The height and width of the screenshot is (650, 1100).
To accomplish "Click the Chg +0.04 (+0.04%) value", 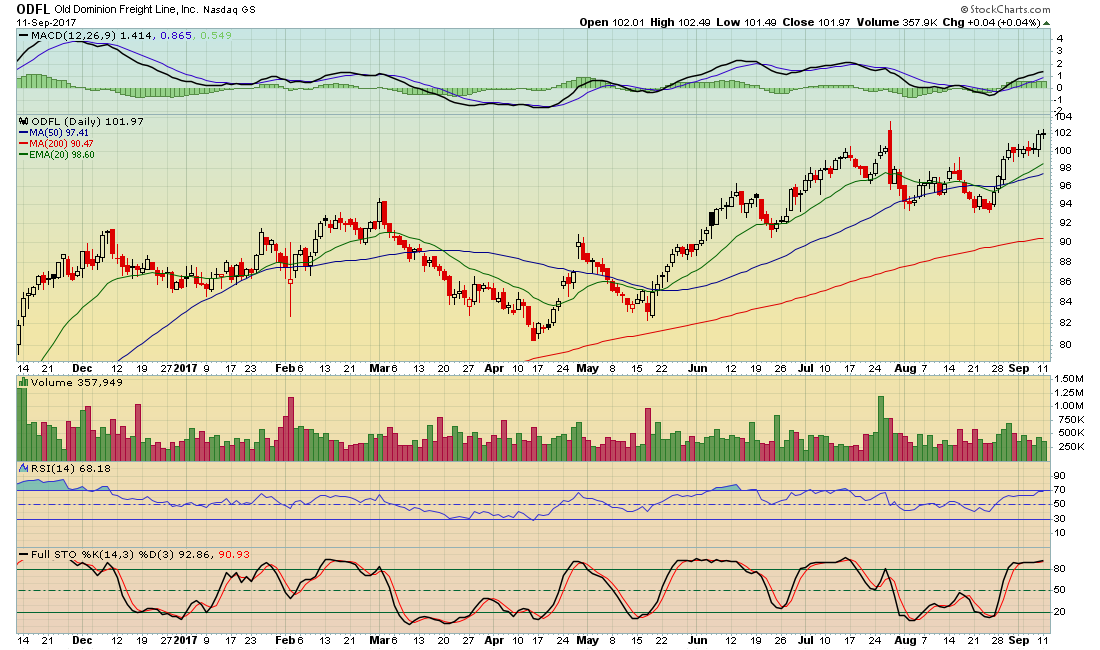I will (x=992, y=22).
